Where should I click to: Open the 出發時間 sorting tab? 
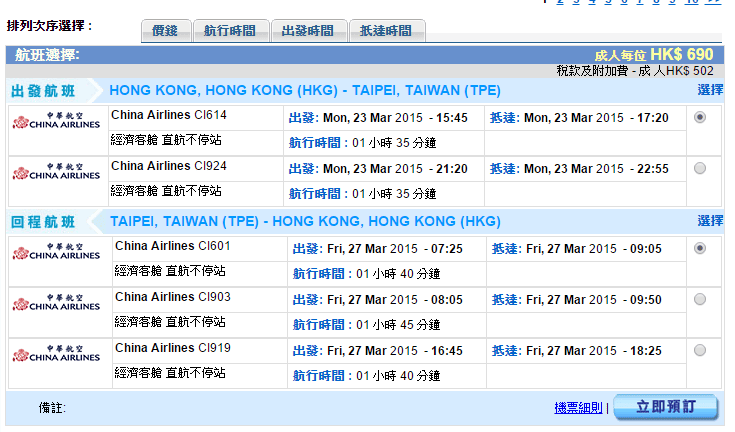point(309,32)
